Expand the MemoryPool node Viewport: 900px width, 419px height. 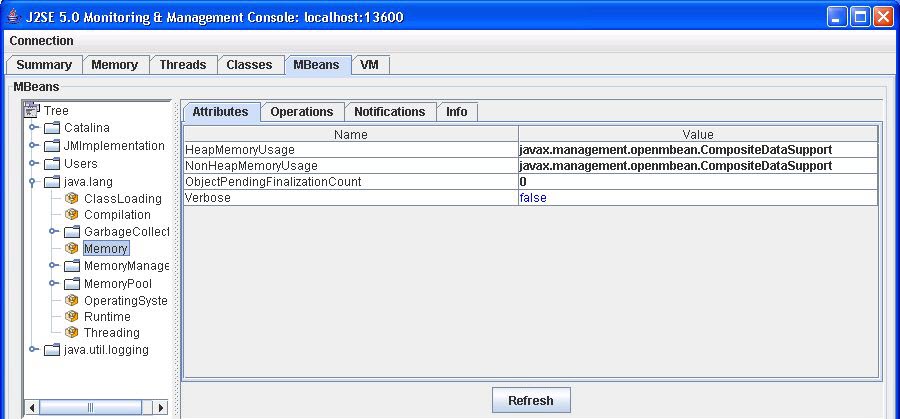click(54, 284)
